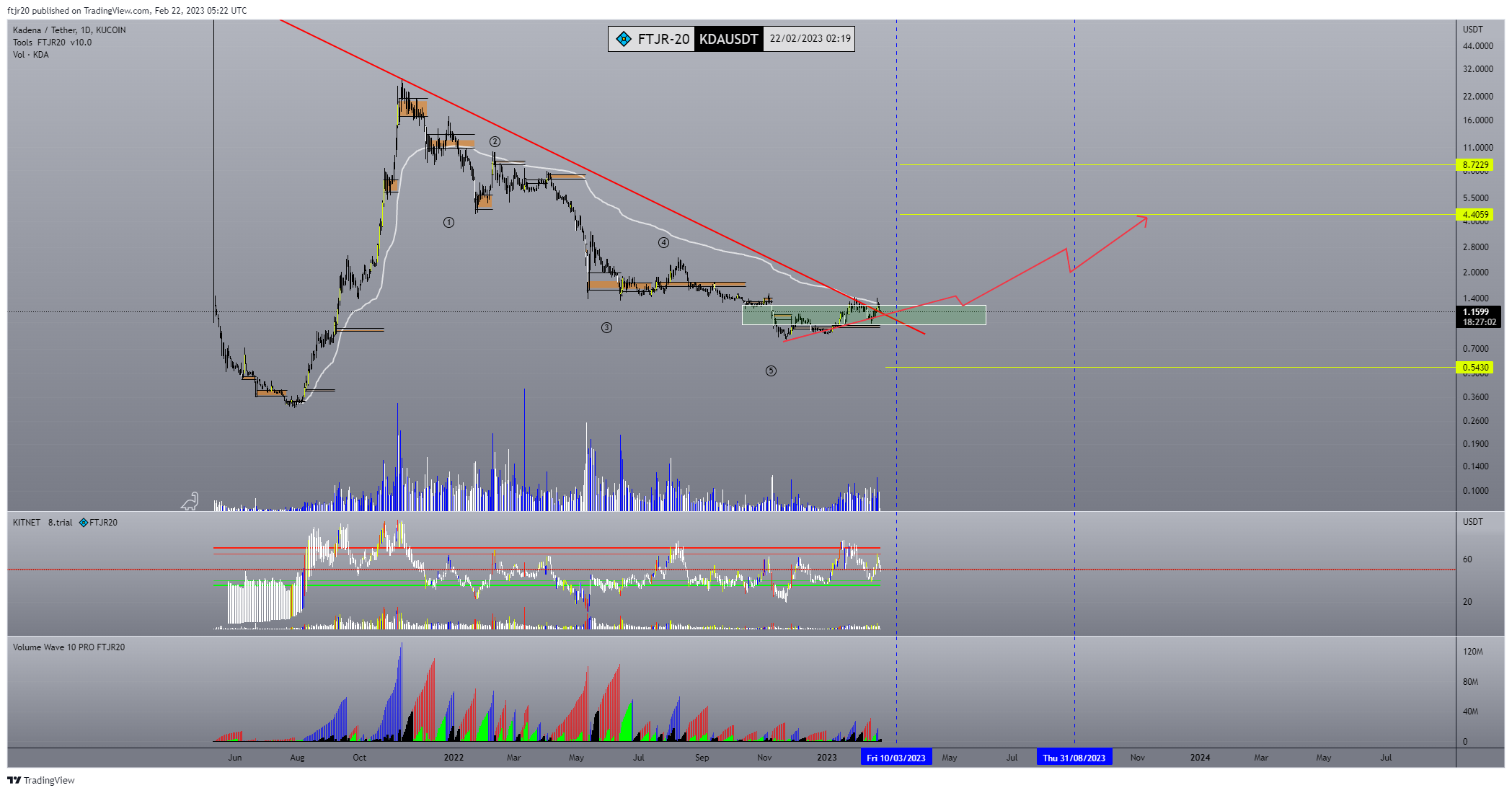Image resolution: width=1512 pixels, height=793 pixels.
Task: Click the 2023 label on time axis
Action: [x=826, y=758]
